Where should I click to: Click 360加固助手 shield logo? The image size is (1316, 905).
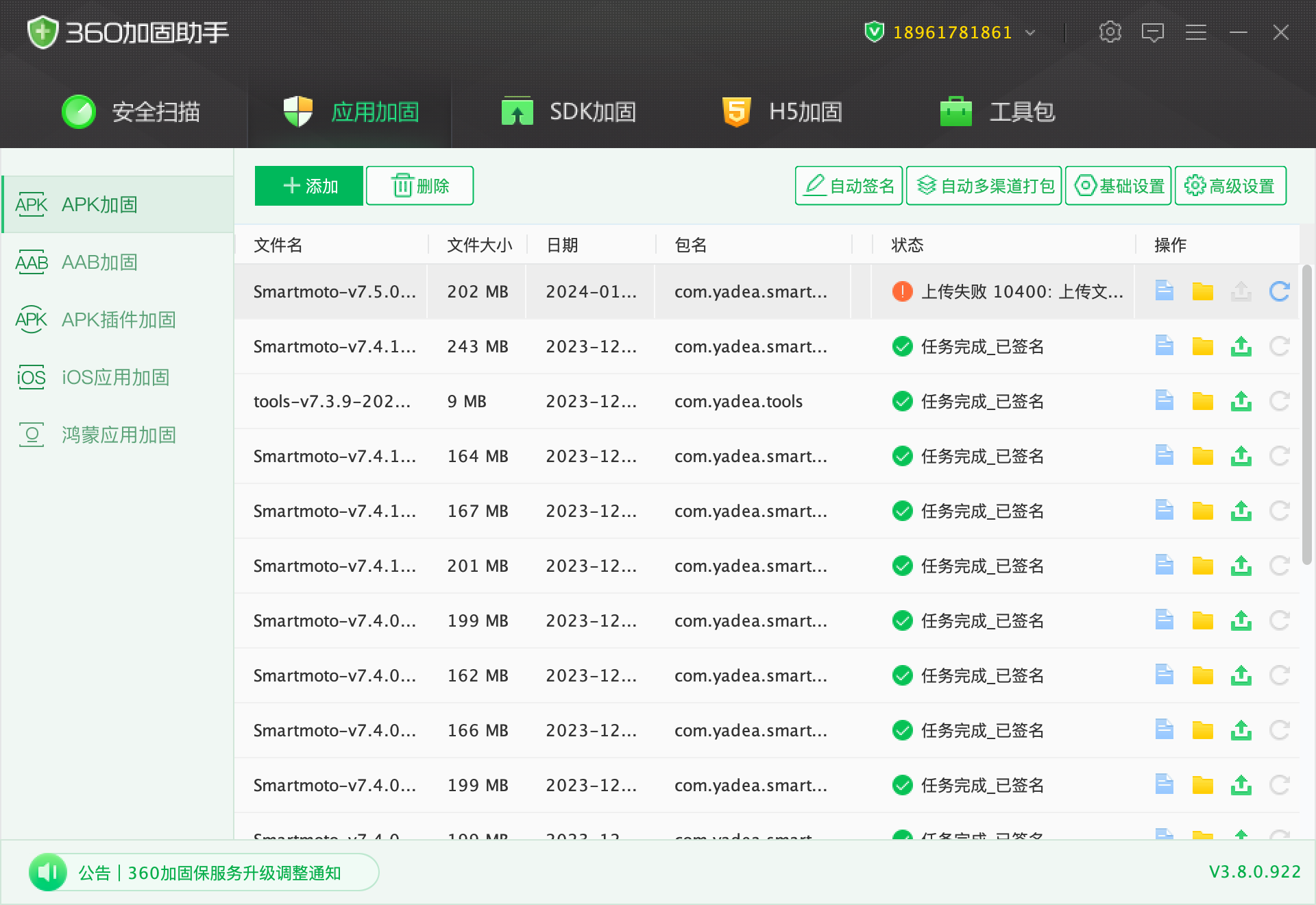(x=42, y=32)
